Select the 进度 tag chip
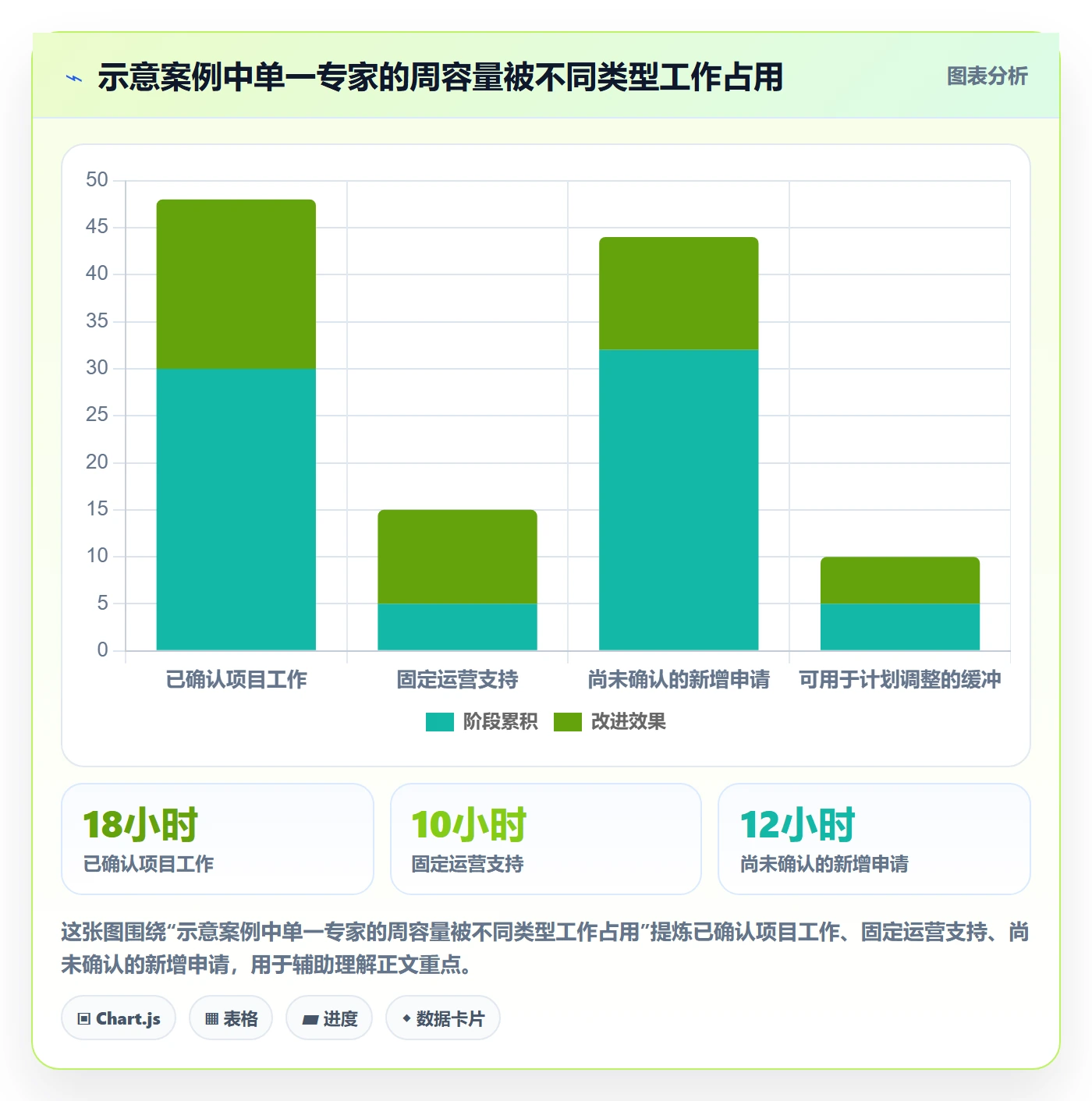The image size is (1092, 1101). [x=329, y=1018]
